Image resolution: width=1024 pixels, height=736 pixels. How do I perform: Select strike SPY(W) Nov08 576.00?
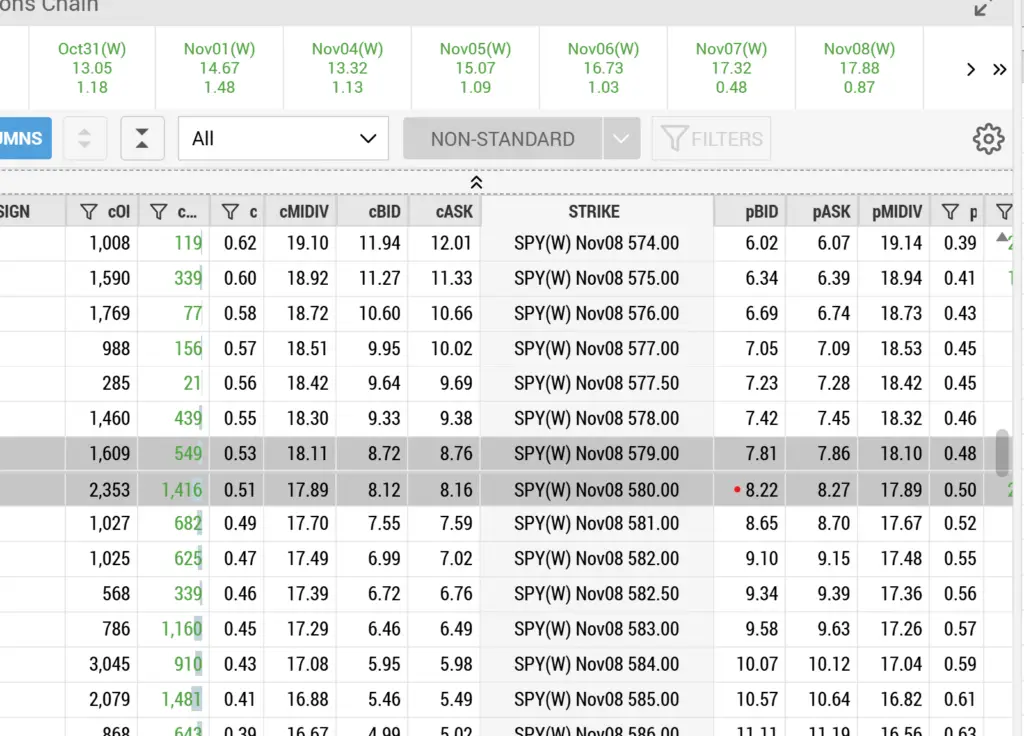tap(596, 313)
